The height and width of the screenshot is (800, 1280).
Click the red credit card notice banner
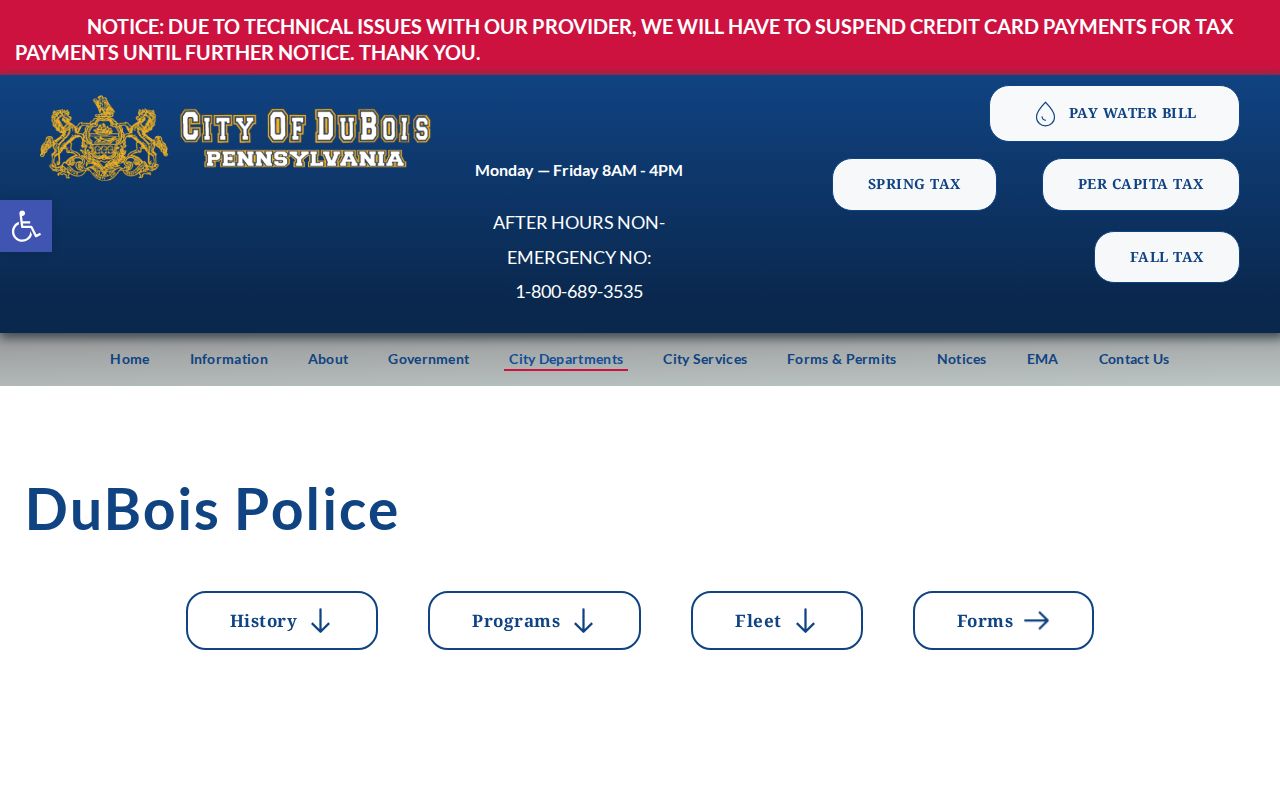coord(640,38)
